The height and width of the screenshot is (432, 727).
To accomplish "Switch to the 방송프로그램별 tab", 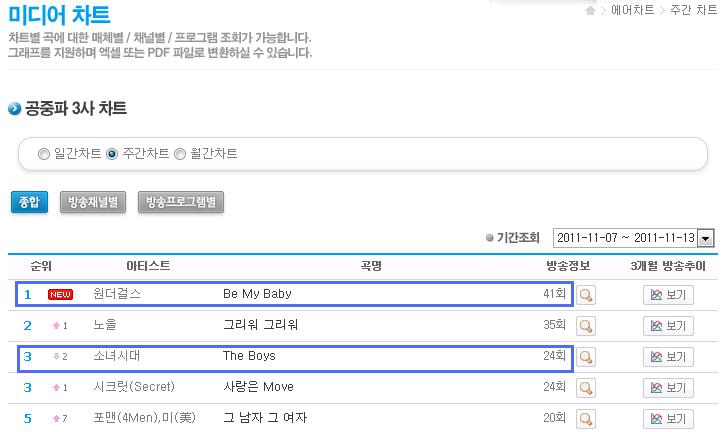I will point(181,201).
